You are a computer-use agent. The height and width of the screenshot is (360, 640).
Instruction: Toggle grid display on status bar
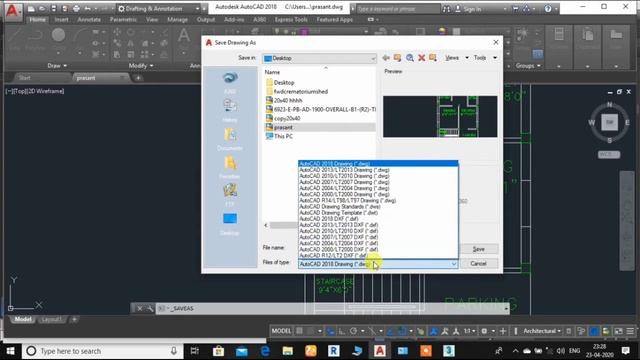tap(300, 331)
